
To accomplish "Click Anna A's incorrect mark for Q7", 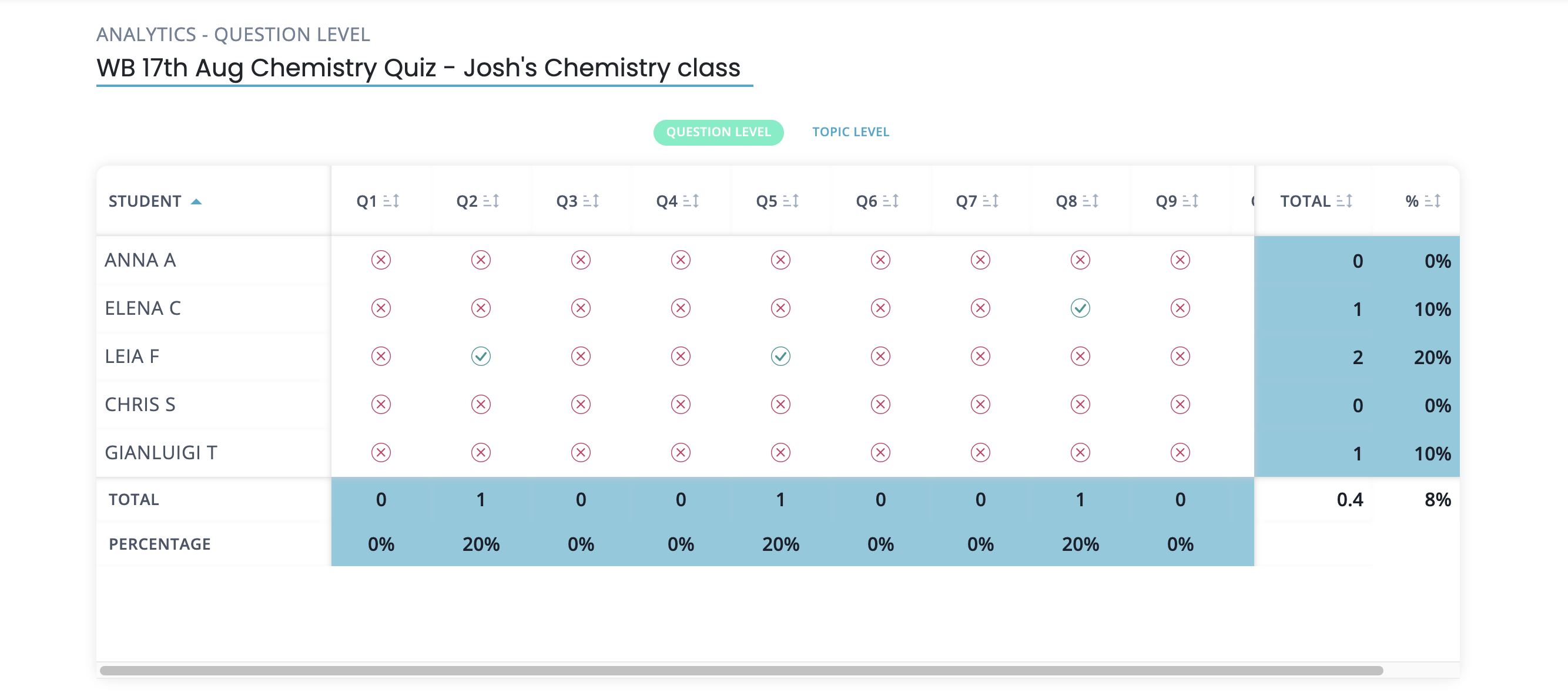I will [980, 260].
